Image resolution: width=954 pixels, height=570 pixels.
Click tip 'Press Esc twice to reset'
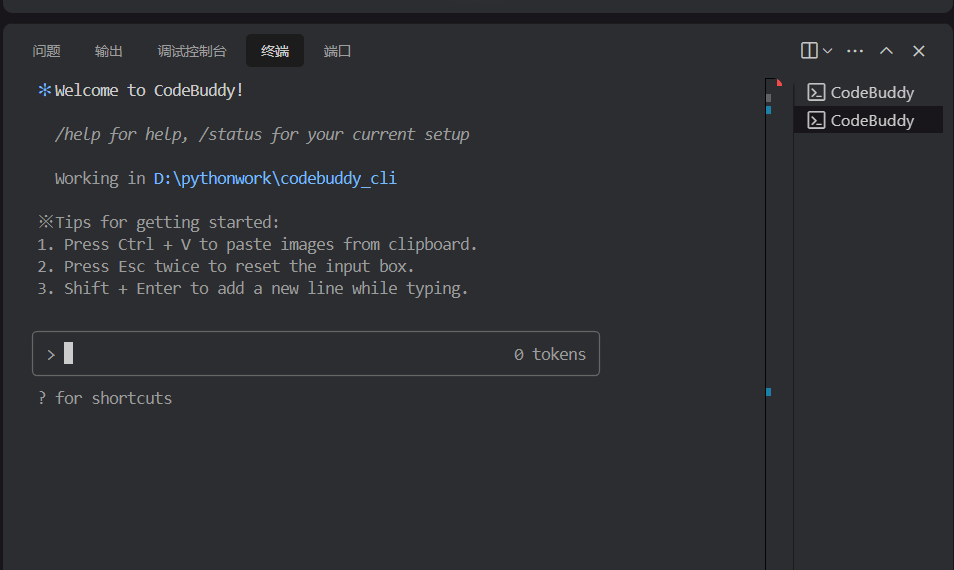[226, 266]
